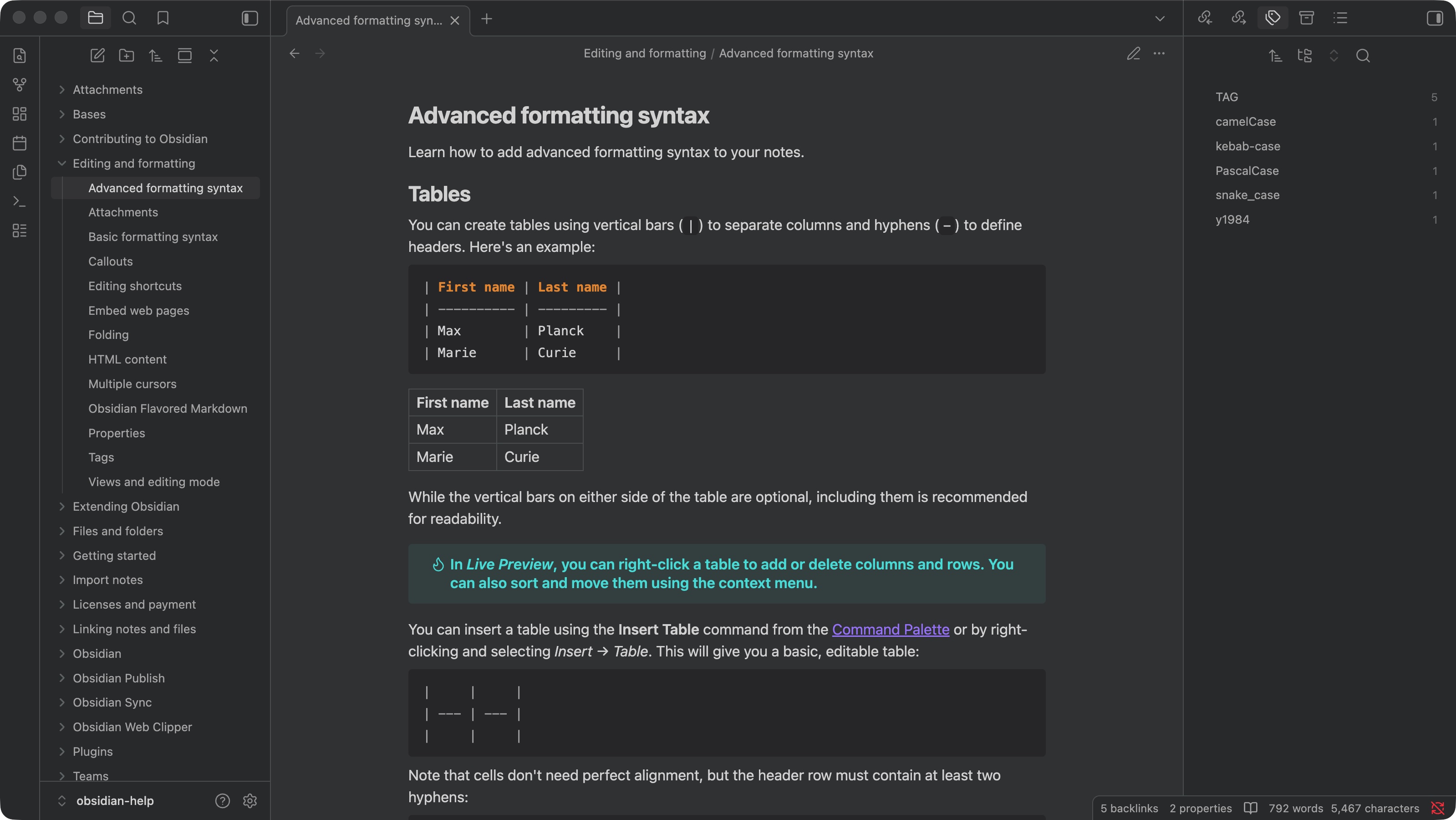Expand the Contributing to Obsidian folder

140,138
